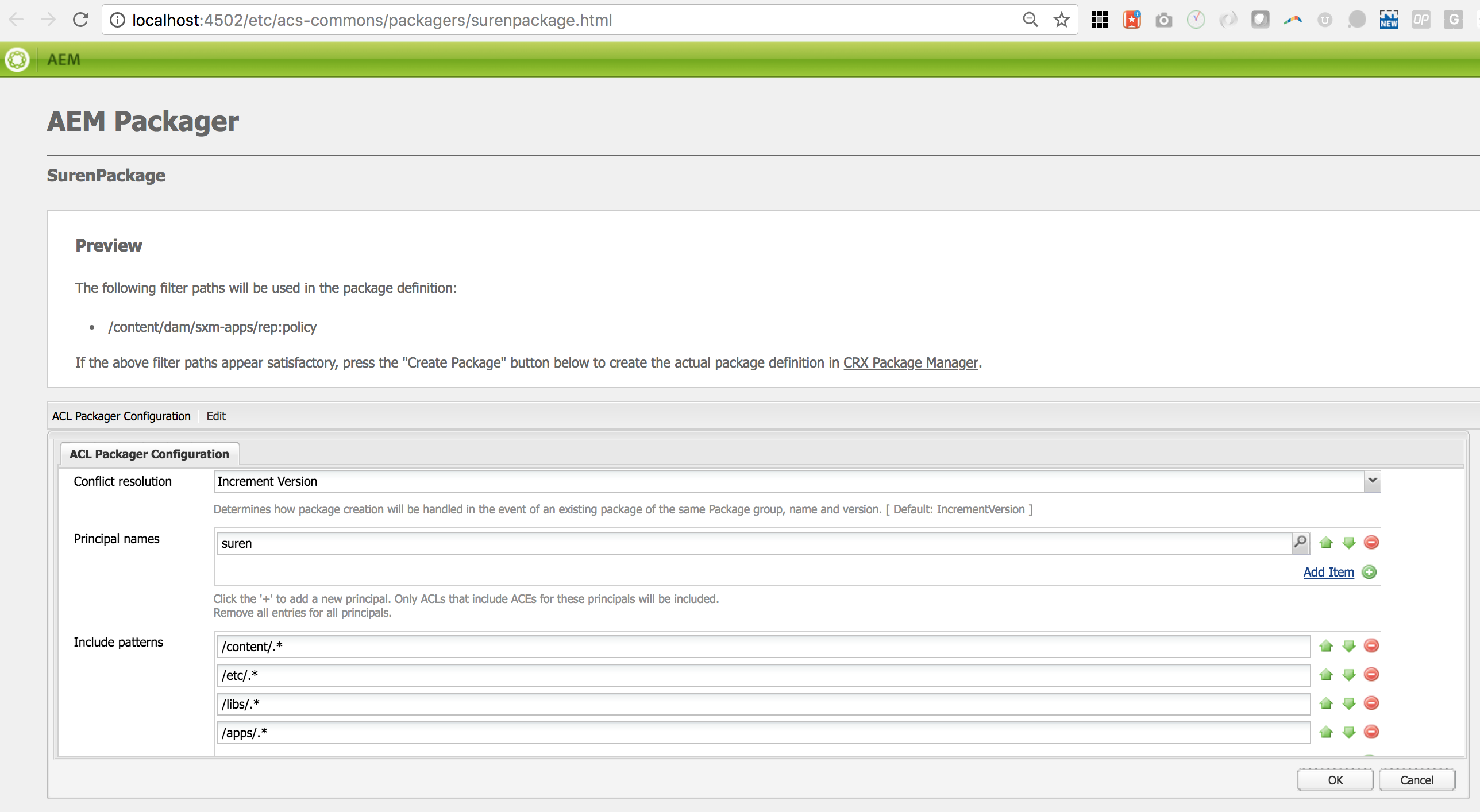Click the search icon in the suren principal field

(x=1300, y=542)
